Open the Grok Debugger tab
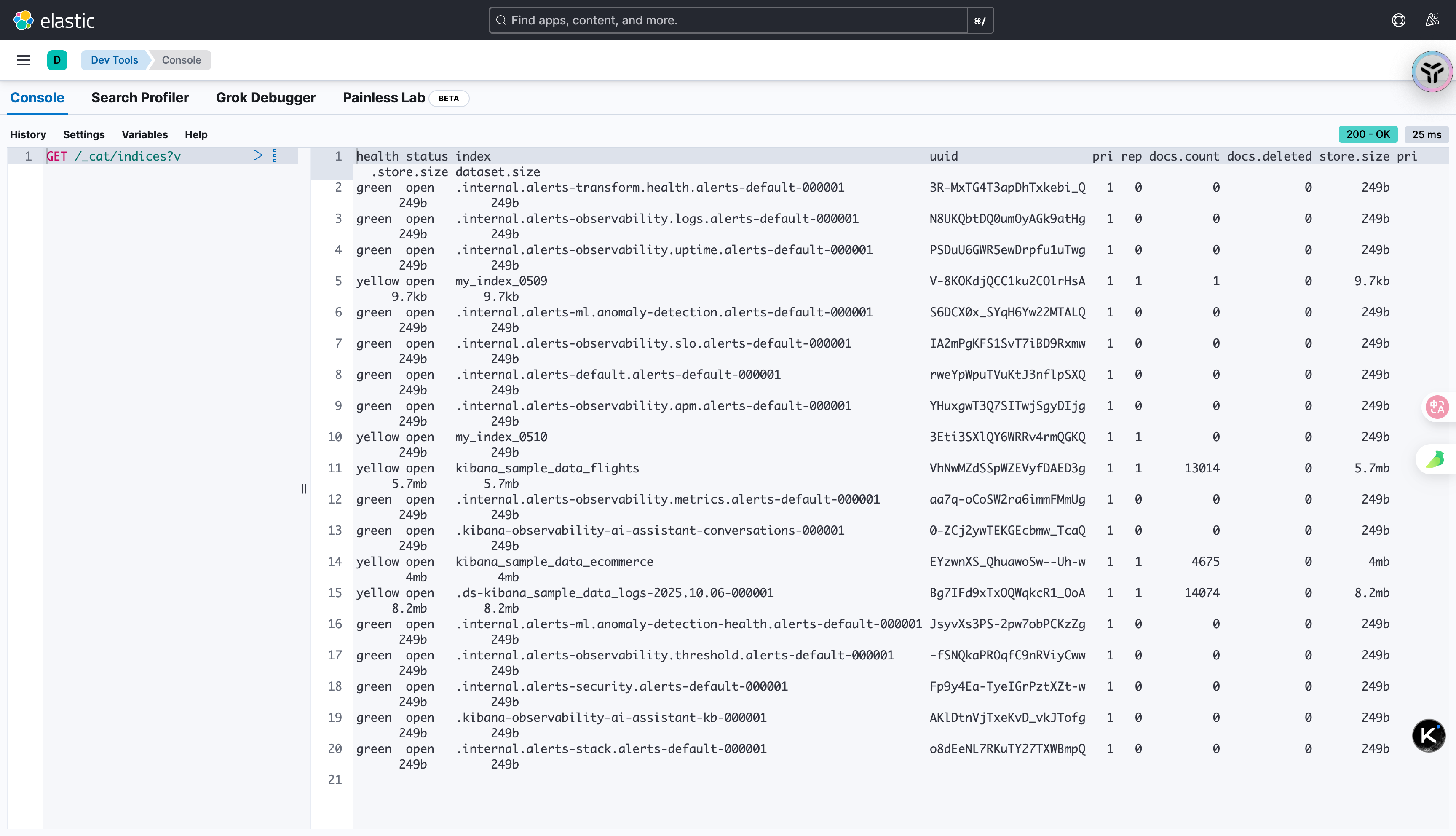The image size is (1456, 836). point(266,98)
